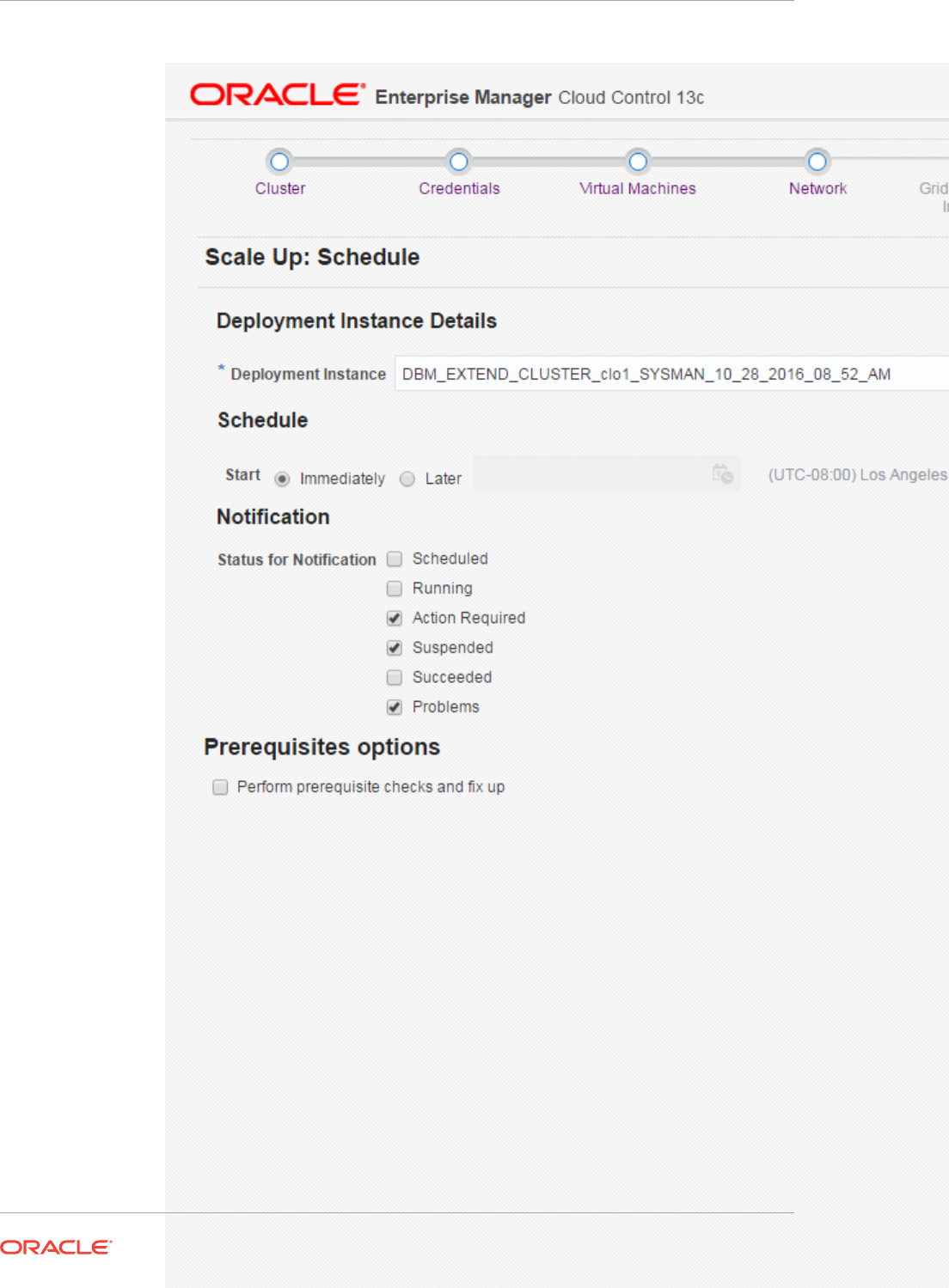This screenshot has height=1288, width=949.
Task: Click the Virtual Machines step circle
Action: coord(638,162)
